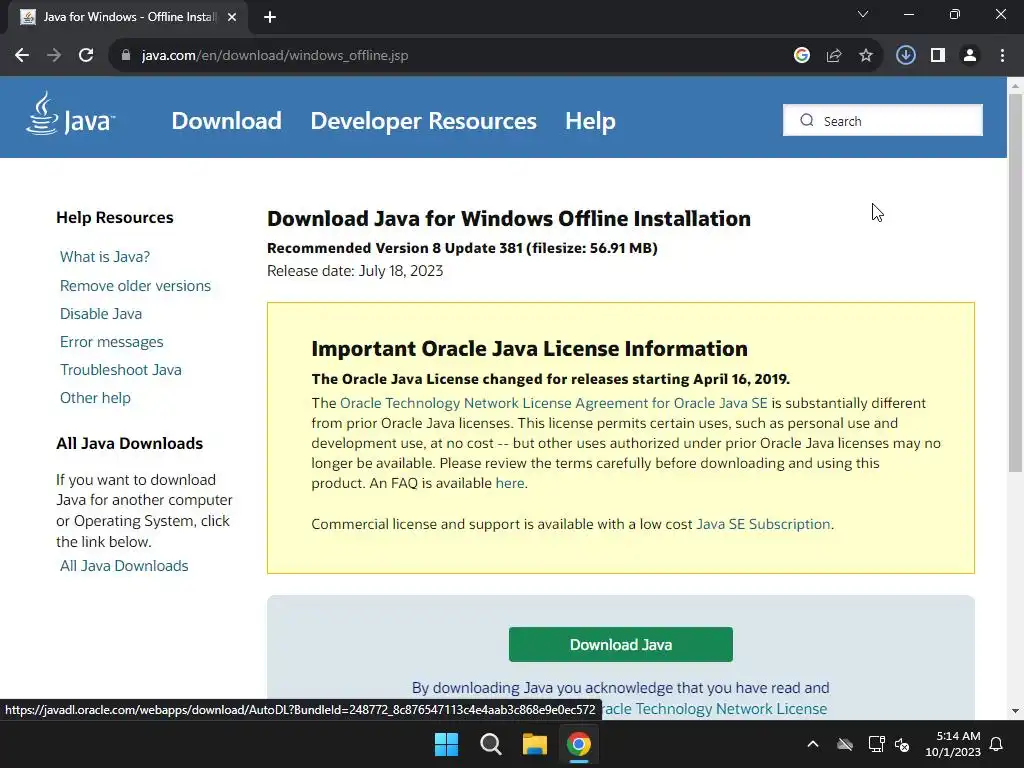This screenshot has height=768, width=1024.
Task: Open Java SE Subscription link
Action: point(763,524)
